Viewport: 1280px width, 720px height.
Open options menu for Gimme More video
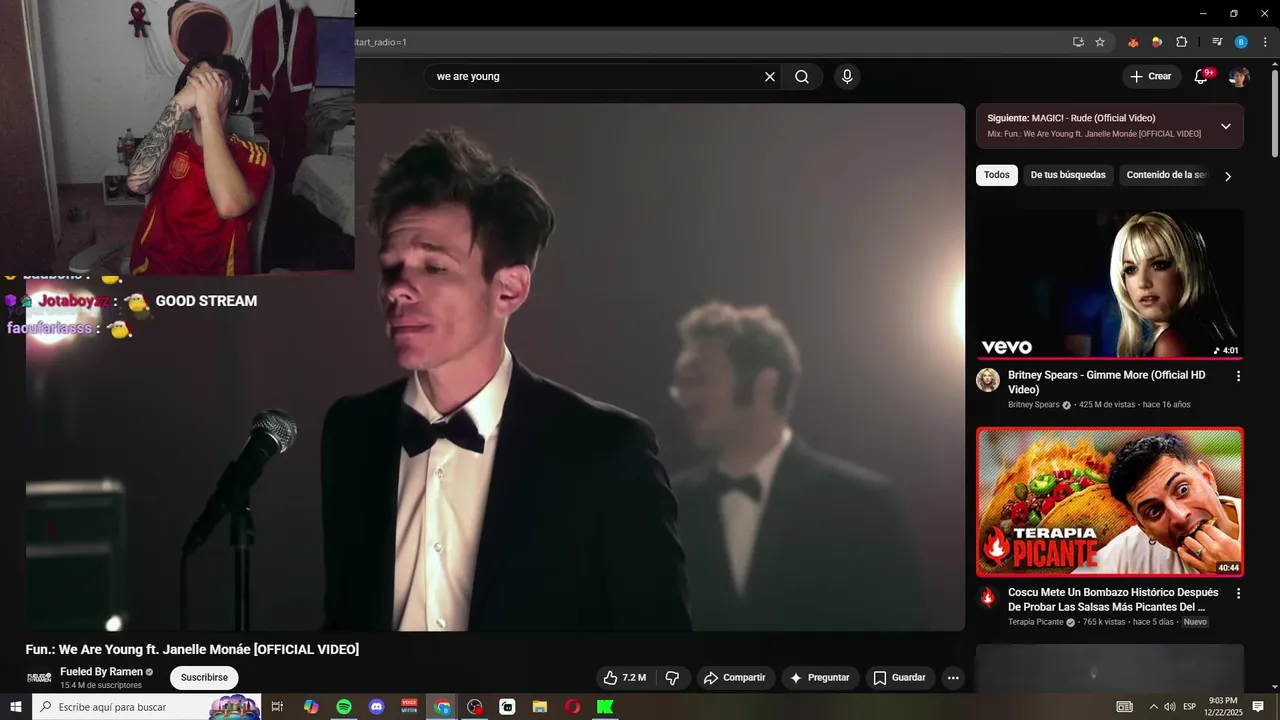1238,376
